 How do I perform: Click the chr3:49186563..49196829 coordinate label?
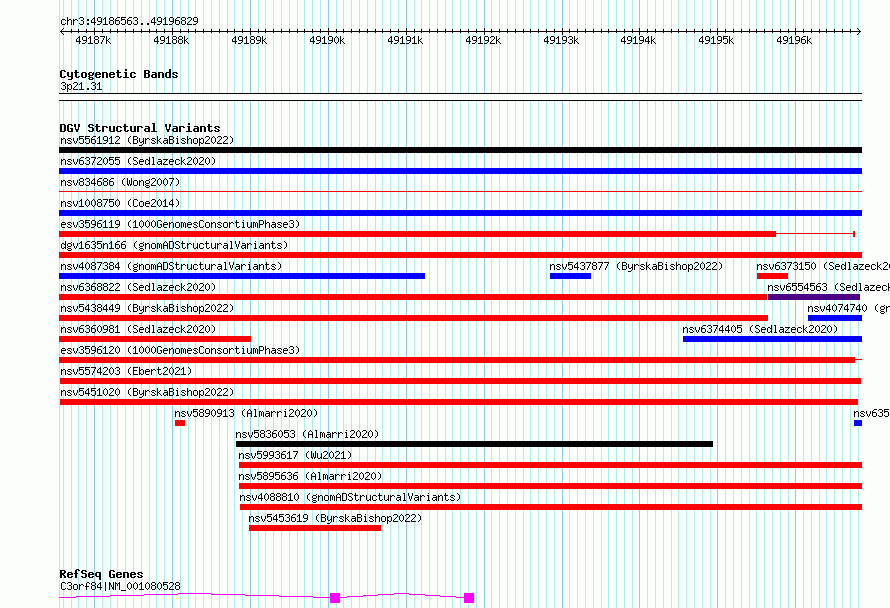point(129,22)
